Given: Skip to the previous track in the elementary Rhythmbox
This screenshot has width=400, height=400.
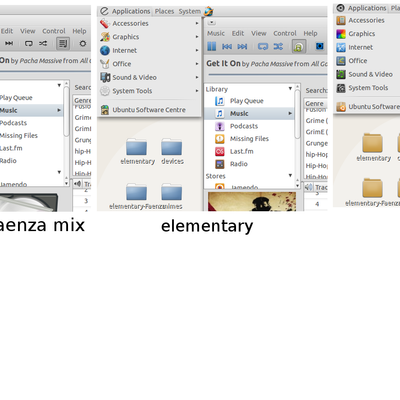Looking at the screenshot, I should point(227,46).
